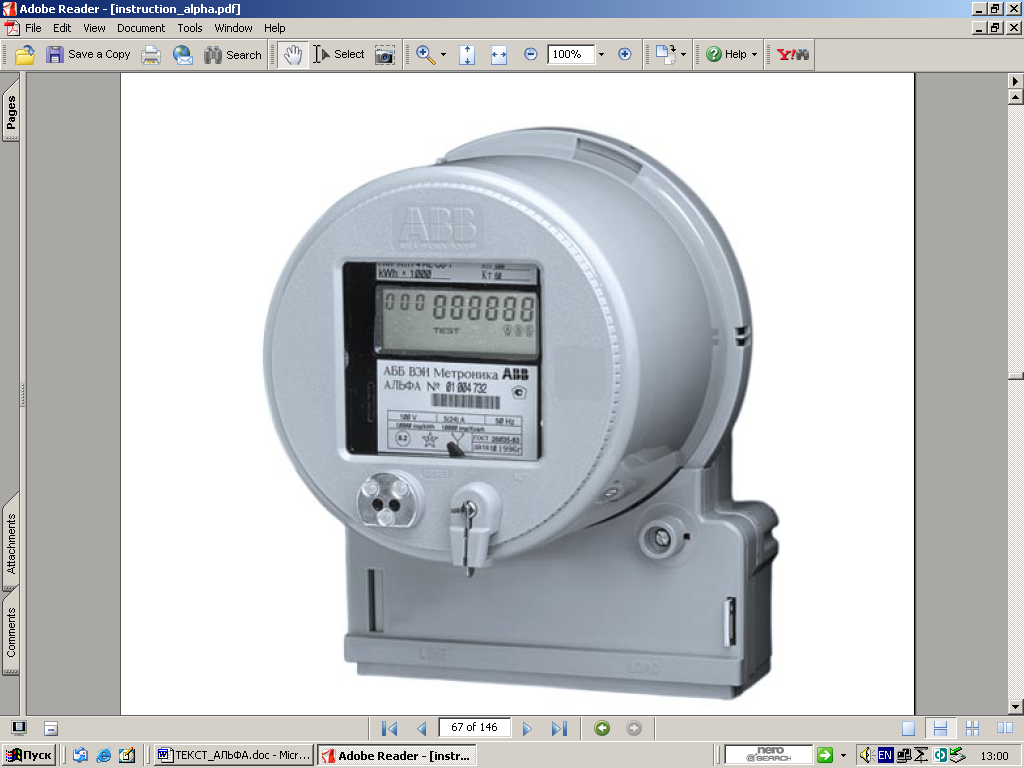Open the Пуск start menu button
The height and width of the screenshot is (768, 1024).
[29, 756]
